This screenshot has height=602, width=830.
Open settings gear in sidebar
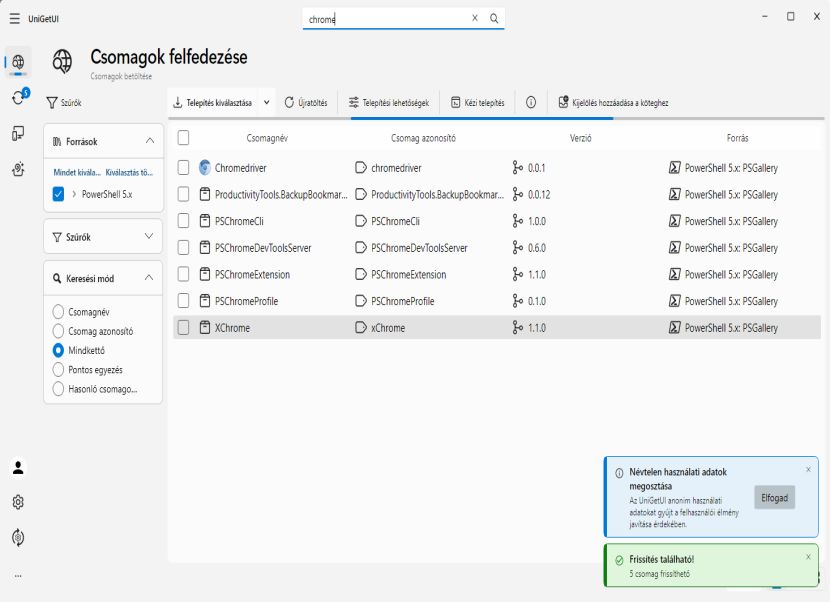click(18, 502)
